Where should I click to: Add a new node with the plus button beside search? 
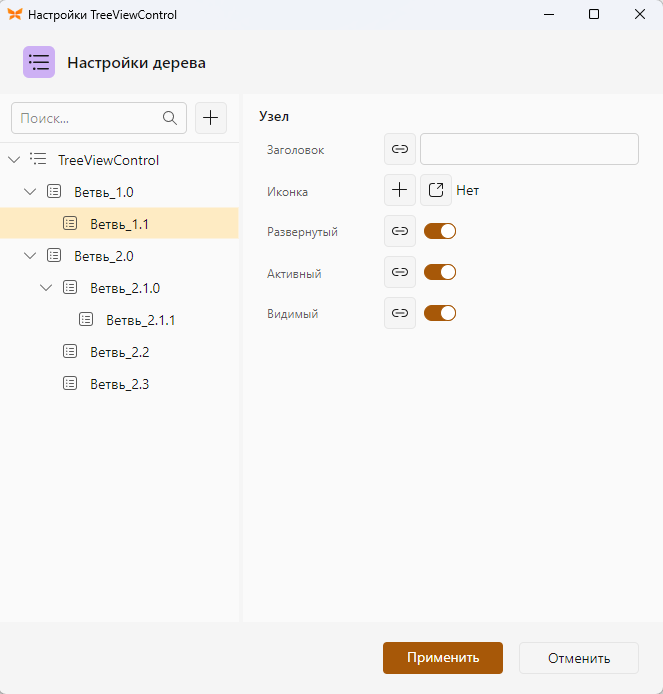pyautogui.click(x=211, y=118)
